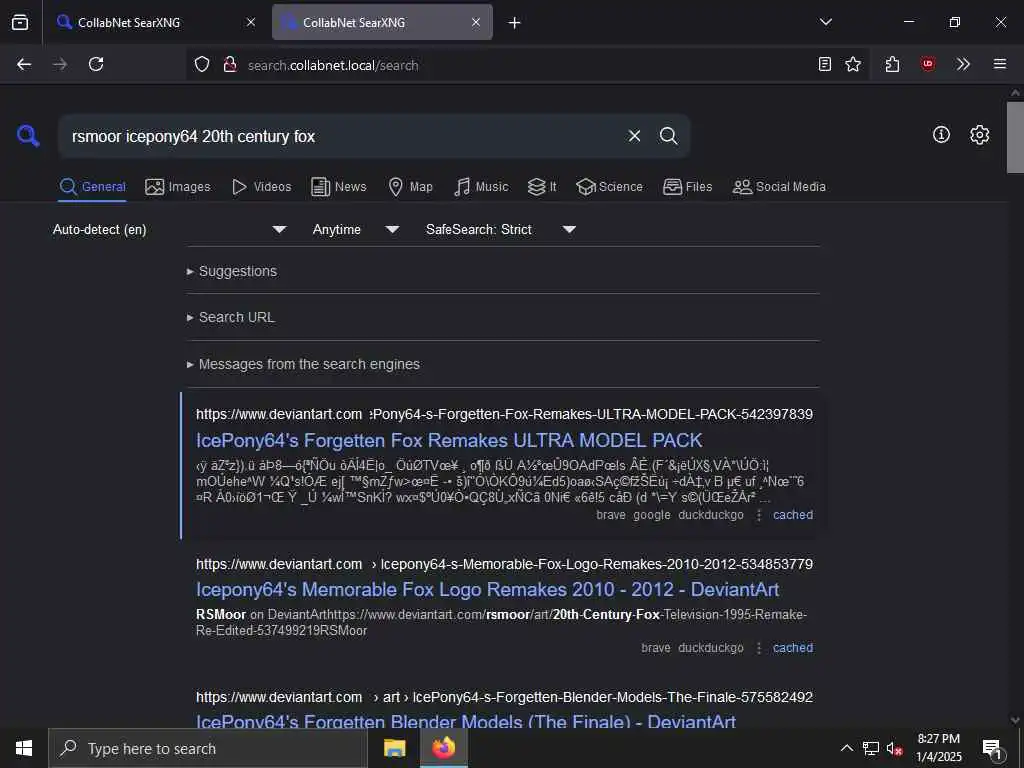Click the deviantart URL above Forgetten Blender Models
Viewport: 1024px width, 768px height.
point(504,697)
